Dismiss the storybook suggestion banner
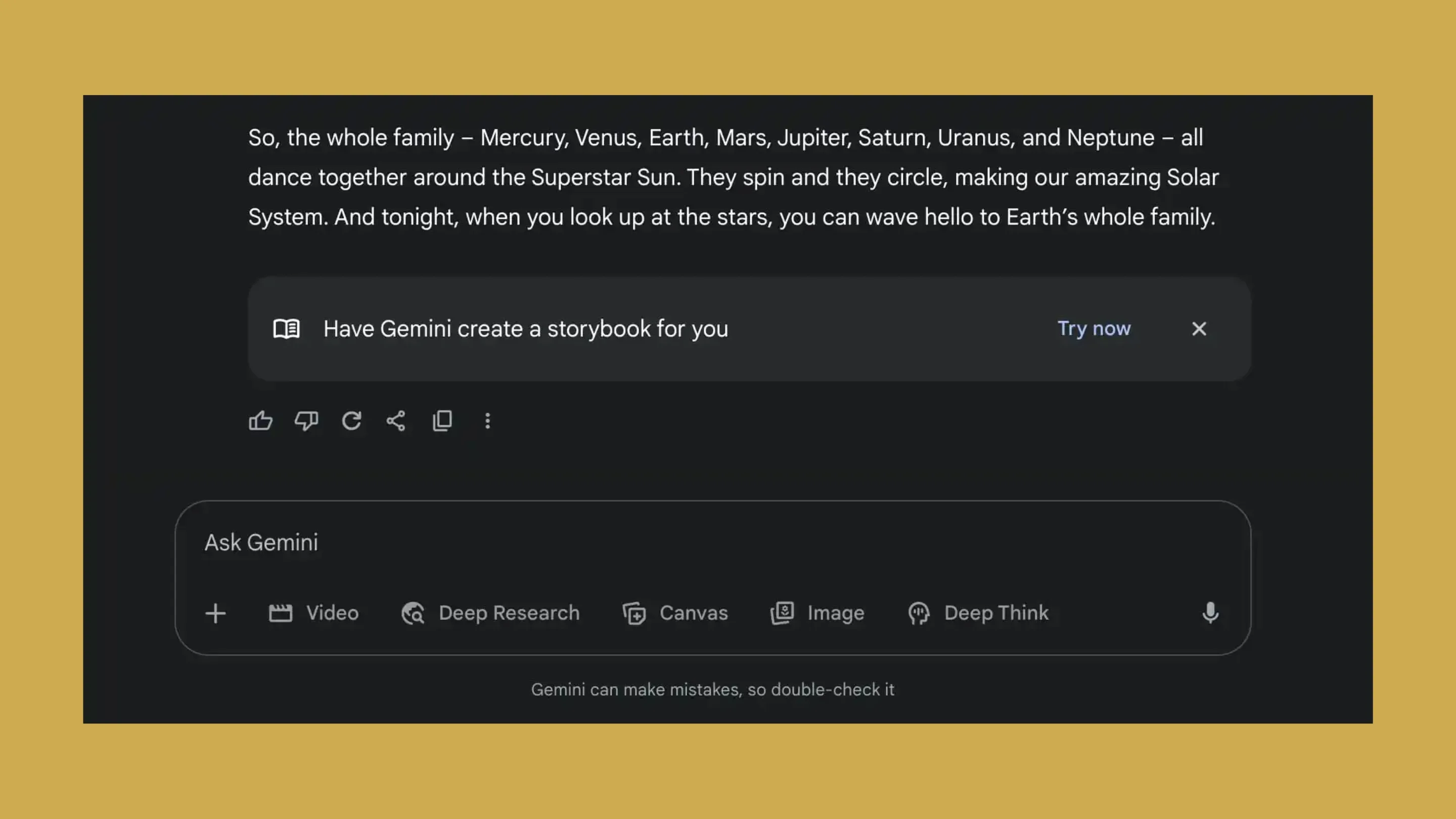1456x819 pixels. tap(1199, 329)
